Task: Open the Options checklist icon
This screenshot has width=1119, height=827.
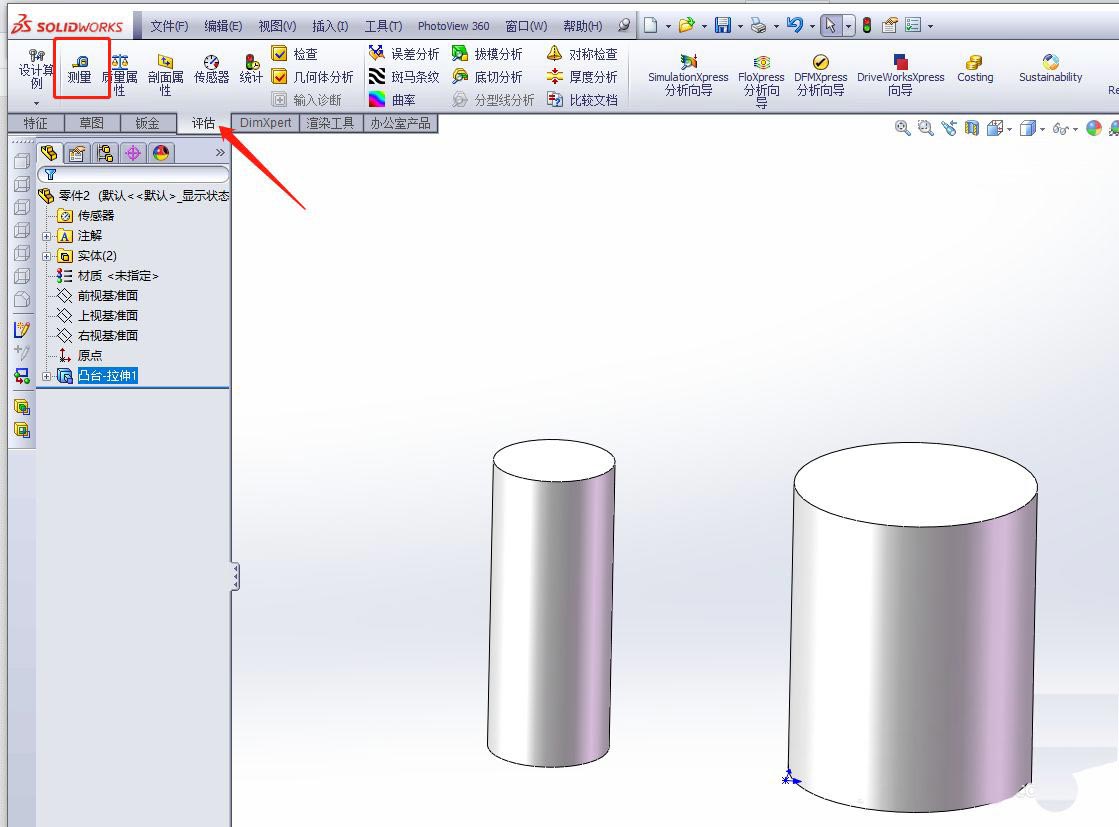Action: pos(913,26)
